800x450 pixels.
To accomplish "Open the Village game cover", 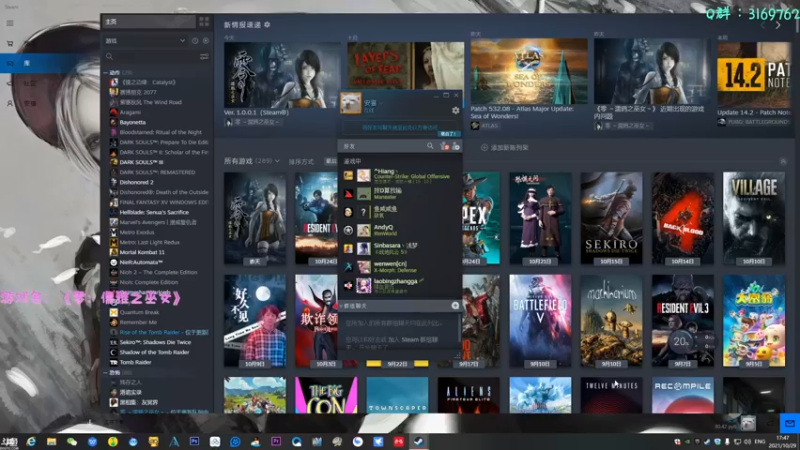I will [754, 218].
